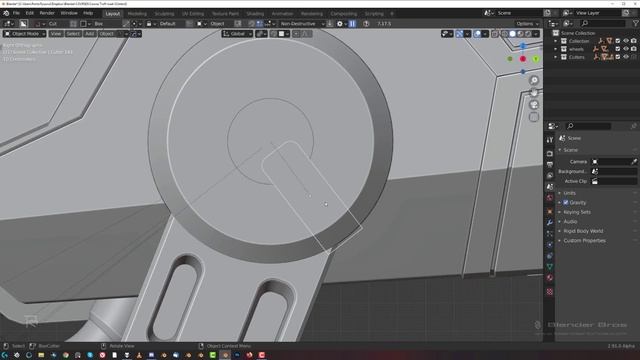640x360 pixels.
Task: Hide the wheels collection using its eye icon
Action: pyautogui.click(x=626, y=49)
